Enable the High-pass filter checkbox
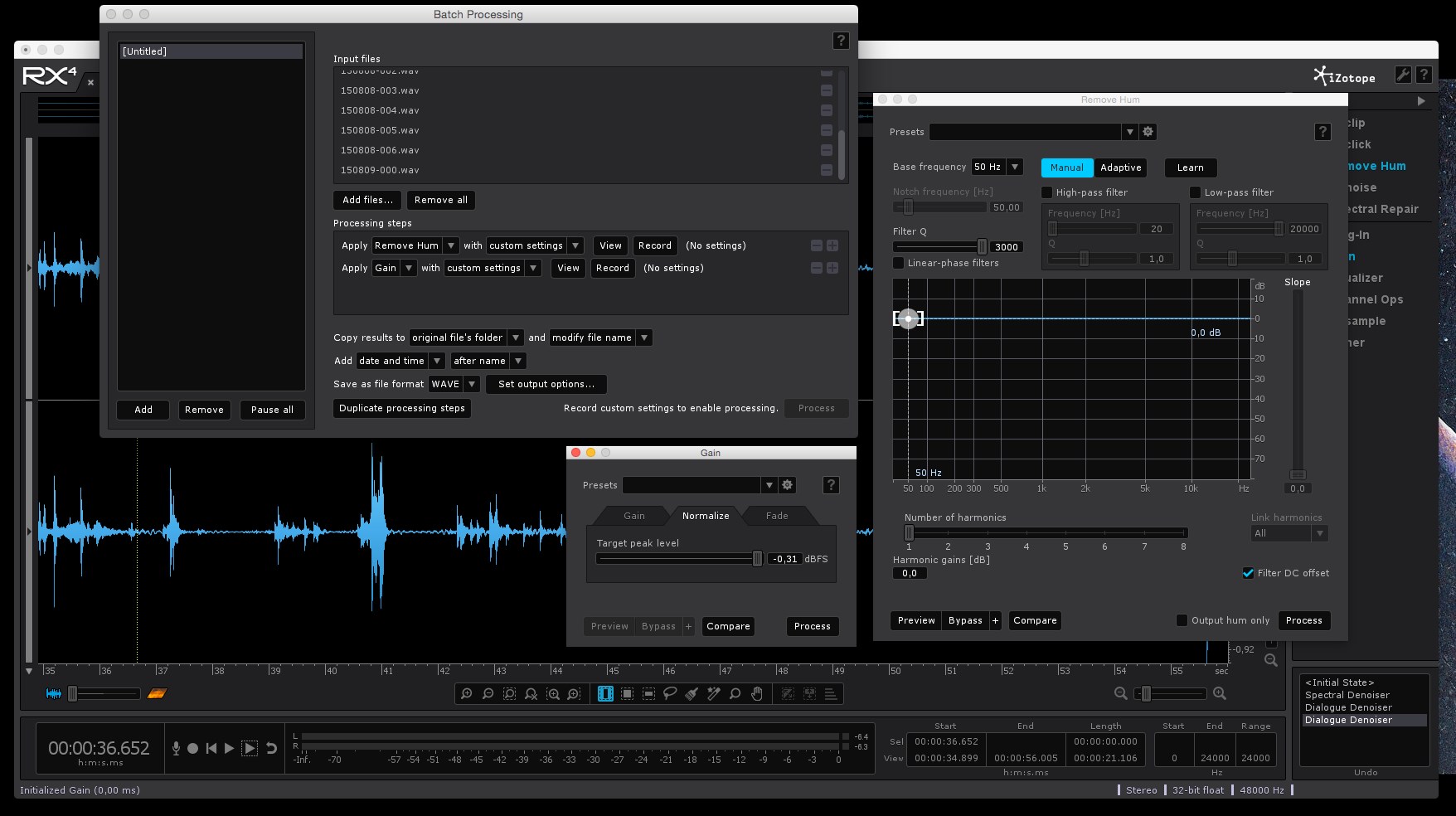The image size is (1456, 816). click(1047, 192)
